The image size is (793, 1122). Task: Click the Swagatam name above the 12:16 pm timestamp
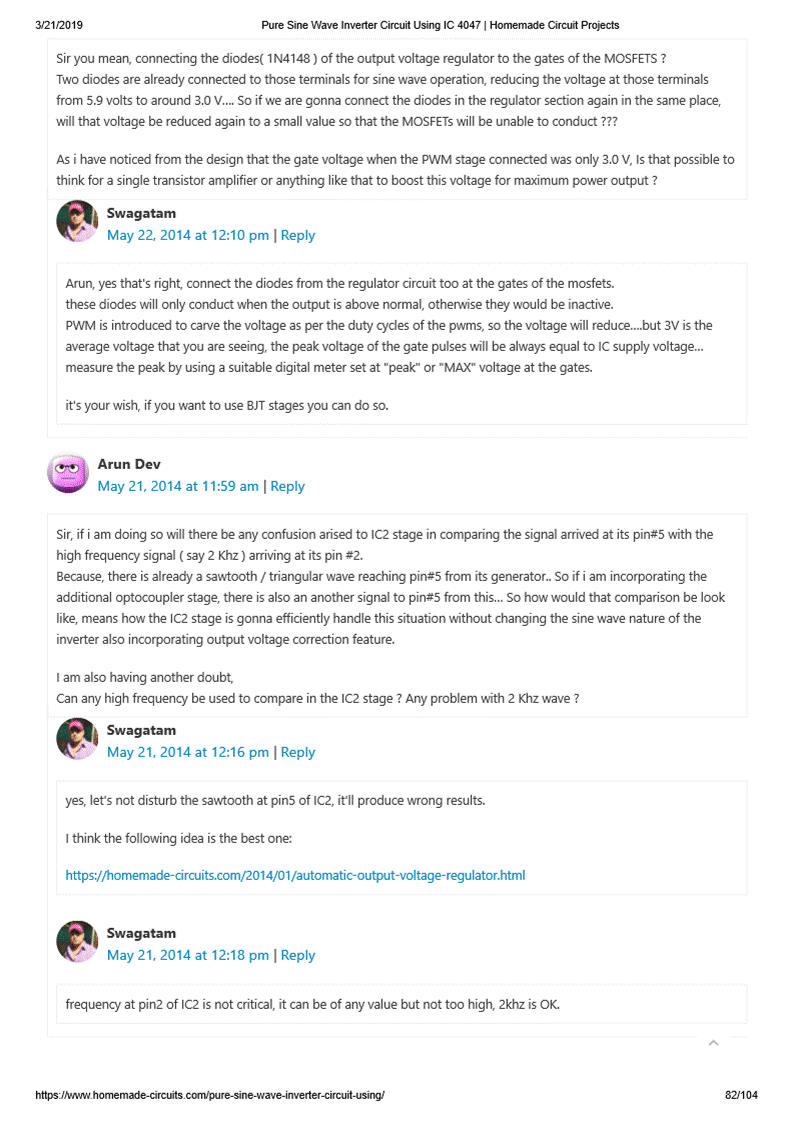tap(141, 731)
